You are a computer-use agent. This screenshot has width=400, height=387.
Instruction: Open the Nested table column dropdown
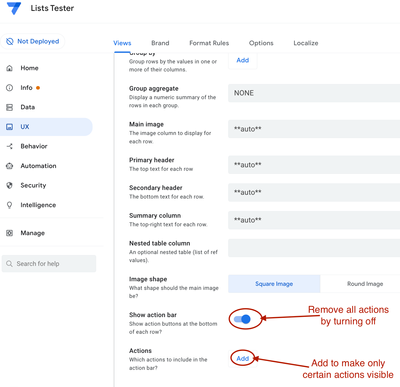click(x=314, y=248)
